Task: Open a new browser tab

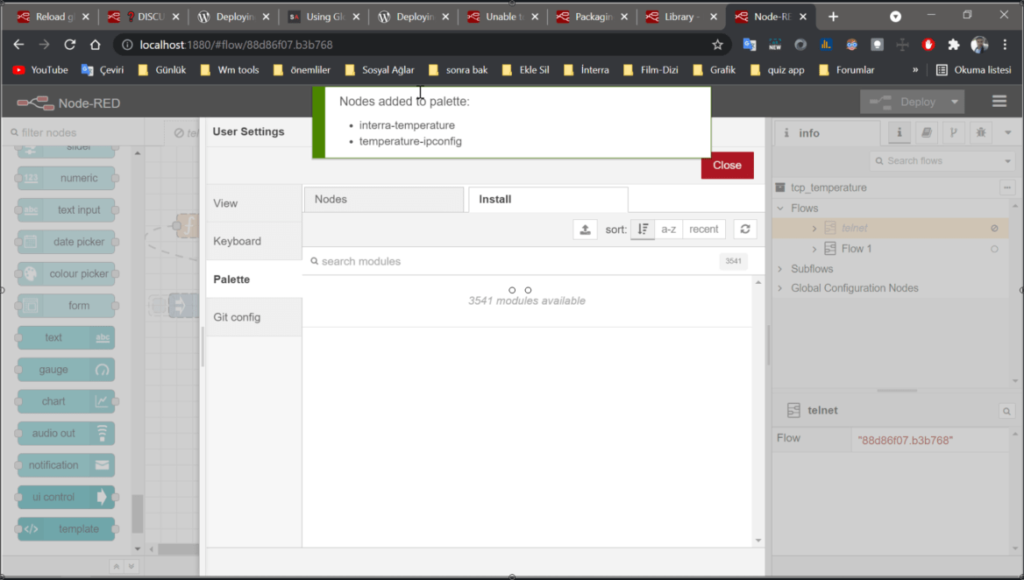Action: pyautogui.click(x=833, y=17)
